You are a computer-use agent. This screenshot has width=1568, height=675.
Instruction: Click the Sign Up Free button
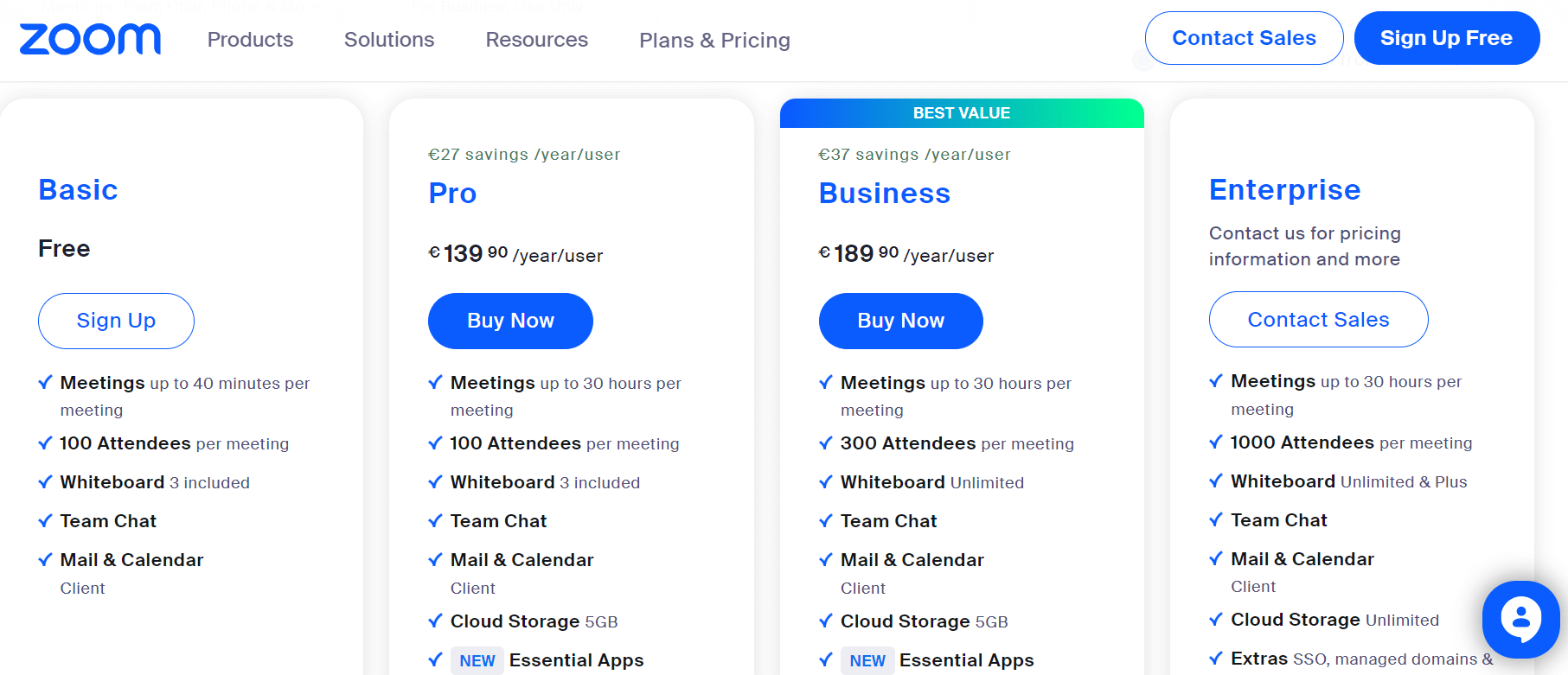[x=1446, y=38]
